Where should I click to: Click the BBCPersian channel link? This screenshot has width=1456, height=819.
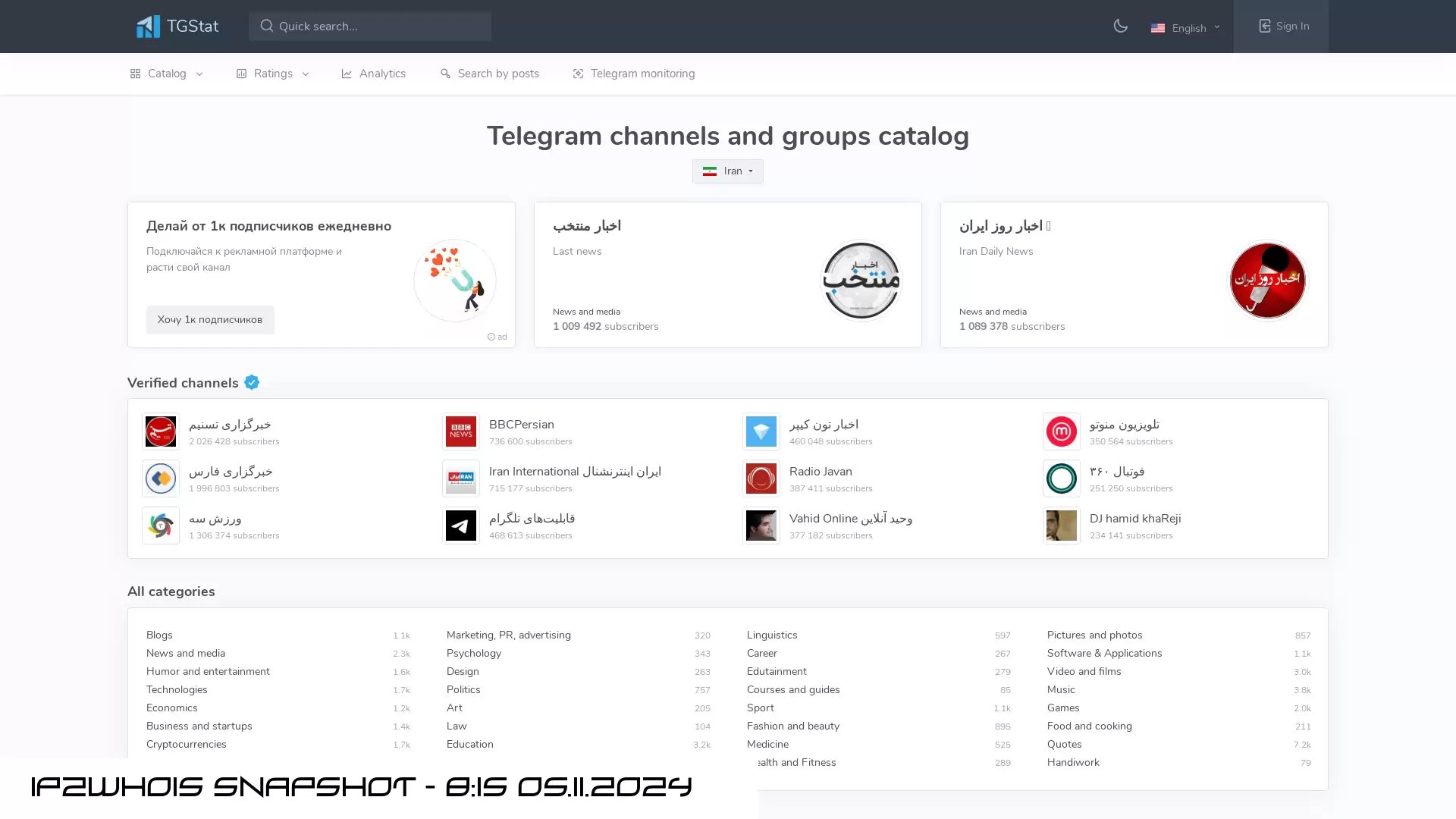(x=521, y=424)
